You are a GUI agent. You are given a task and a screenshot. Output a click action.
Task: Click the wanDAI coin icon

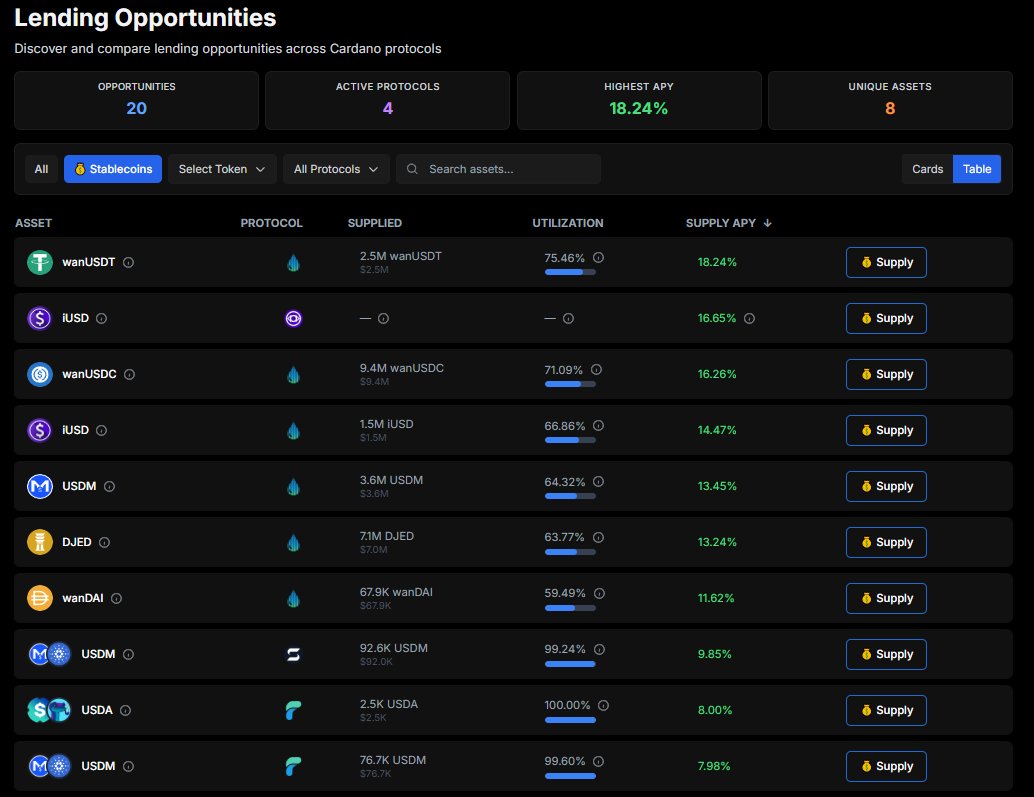[x=40, y=599]
